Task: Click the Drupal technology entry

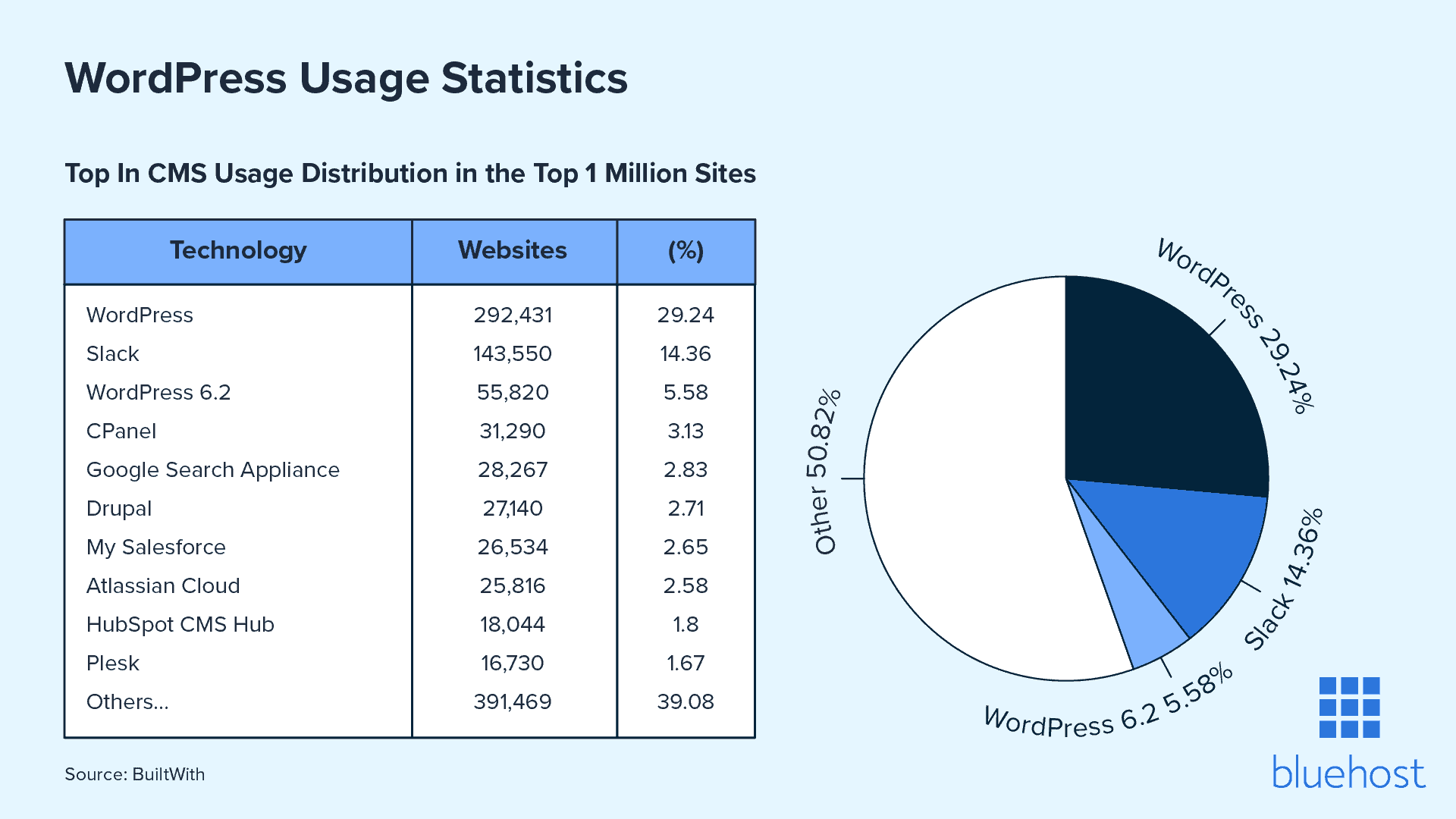Action: point(119,508)
